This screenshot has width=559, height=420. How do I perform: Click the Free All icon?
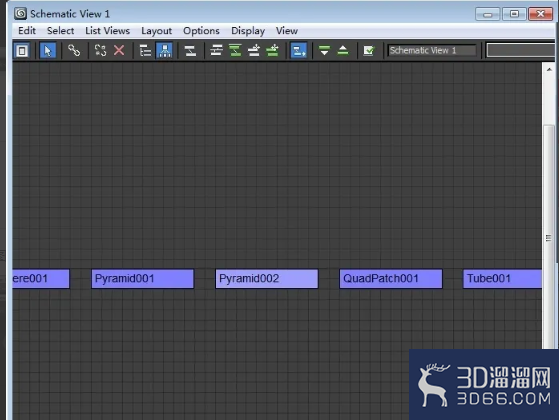[254, 51]
